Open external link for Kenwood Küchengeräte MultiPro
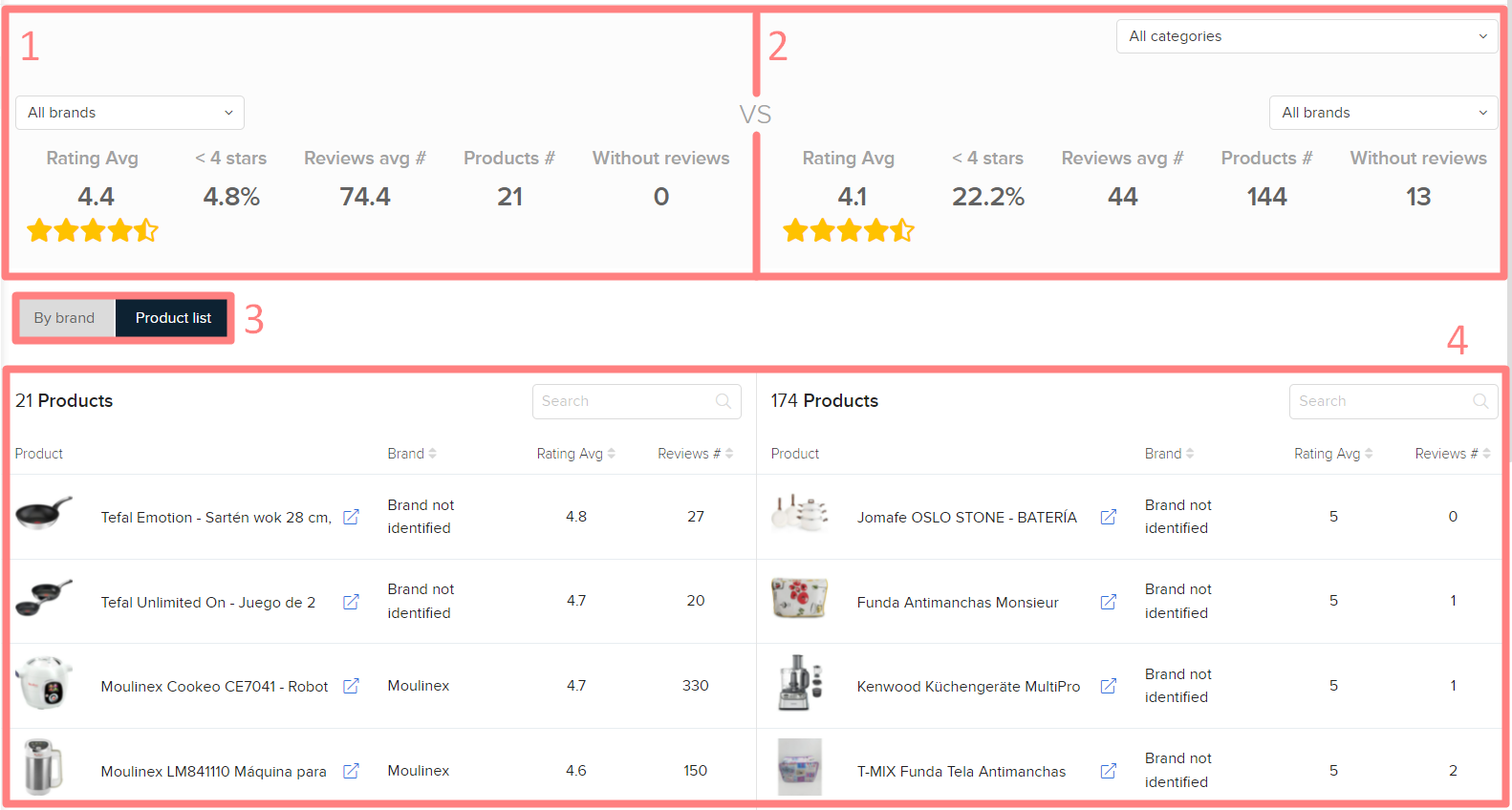 pyautogui.click(x=1108, y=686)
